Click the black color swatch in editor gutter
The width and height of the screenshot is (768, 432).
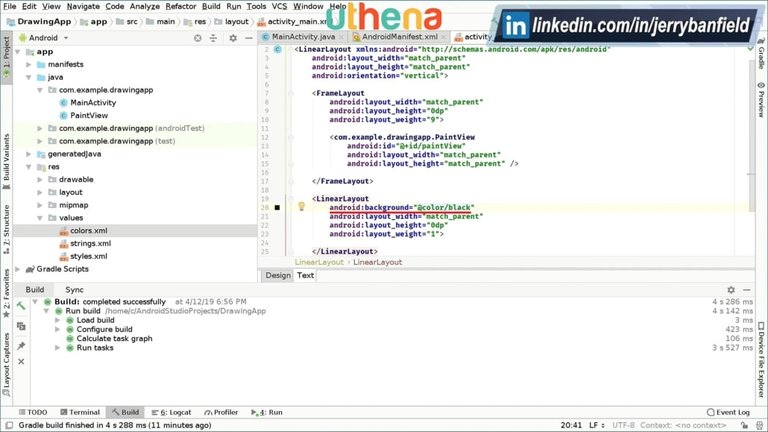tap(278, 208)
